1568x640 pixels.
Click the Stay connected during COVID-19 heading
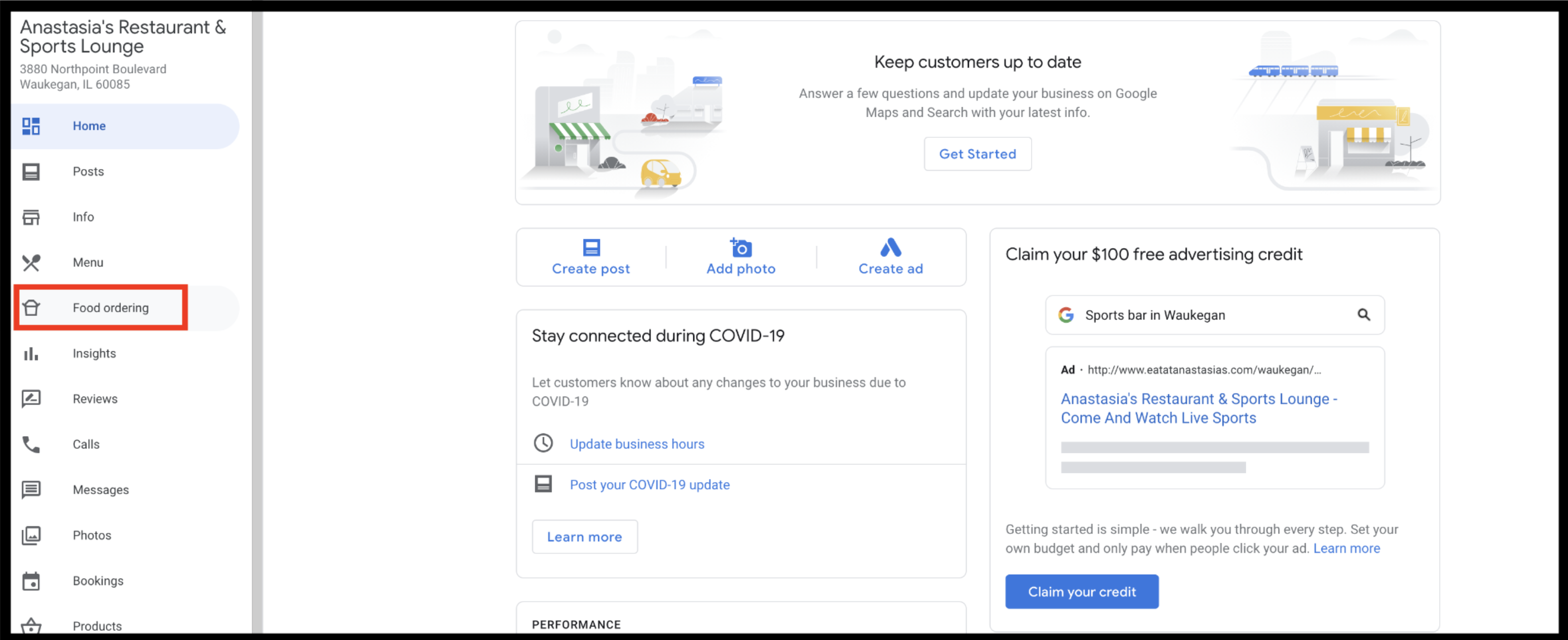pos(658,336)
